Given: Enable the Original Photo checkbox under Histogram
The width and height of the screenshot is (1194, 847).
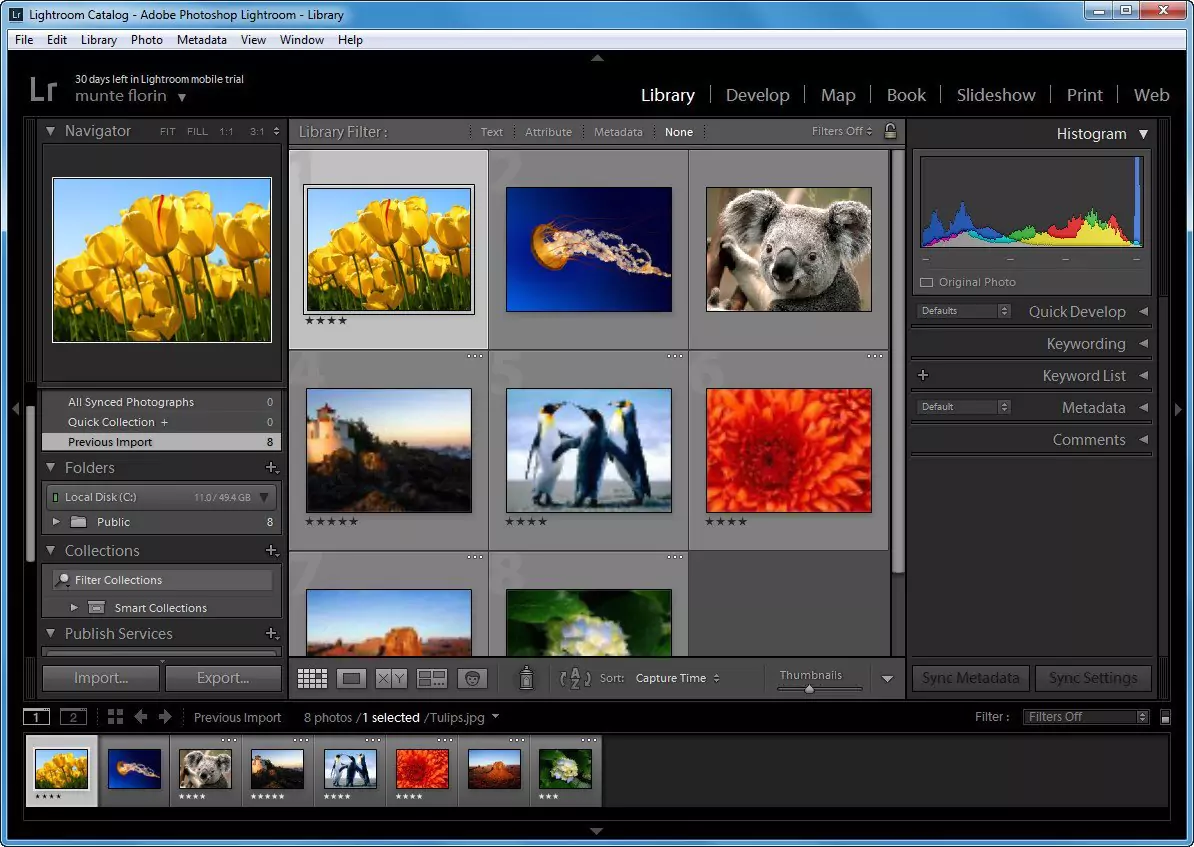Looking at the screenshot, I should (x=925, y=282).
